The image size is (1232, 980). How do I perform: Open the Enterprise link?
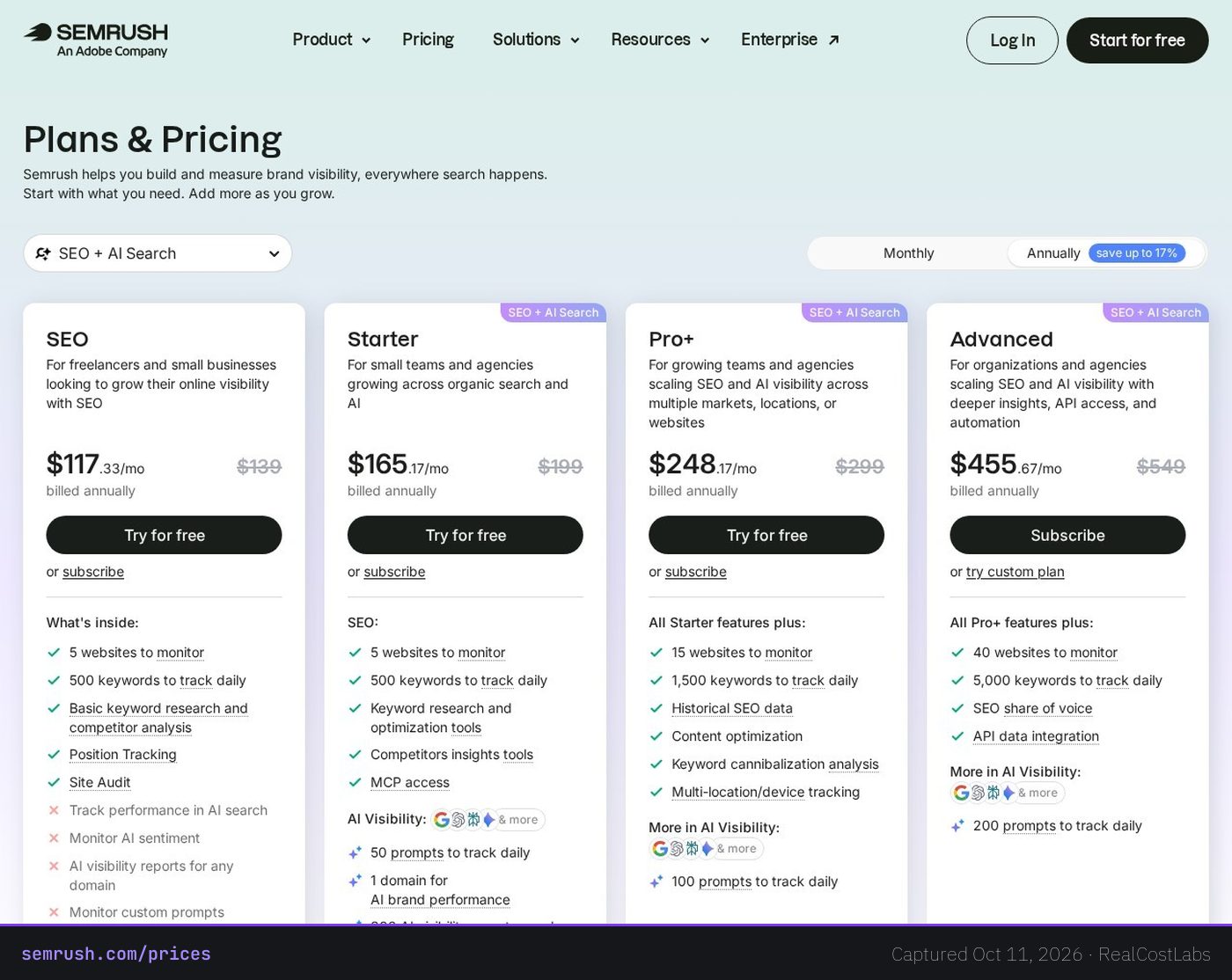[789, 40]
